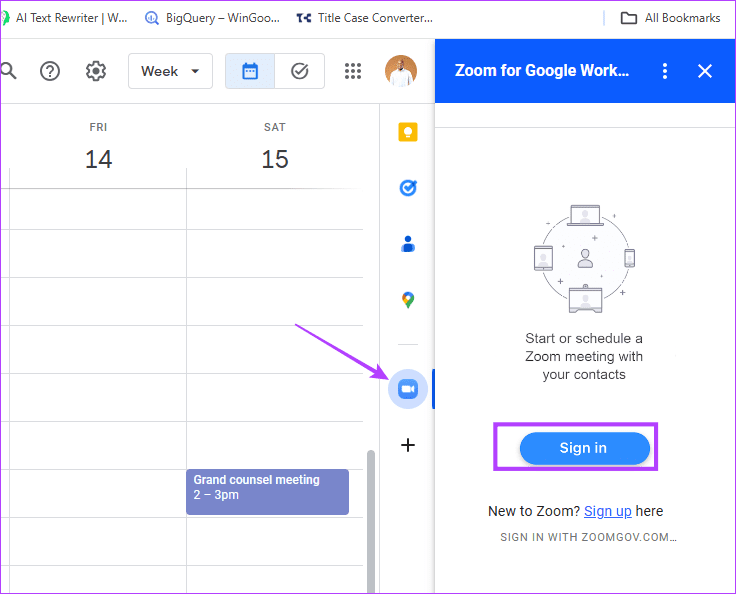The image size is (736, 594).
Task: Open the Help question mark menu
Action: (50, 71)
